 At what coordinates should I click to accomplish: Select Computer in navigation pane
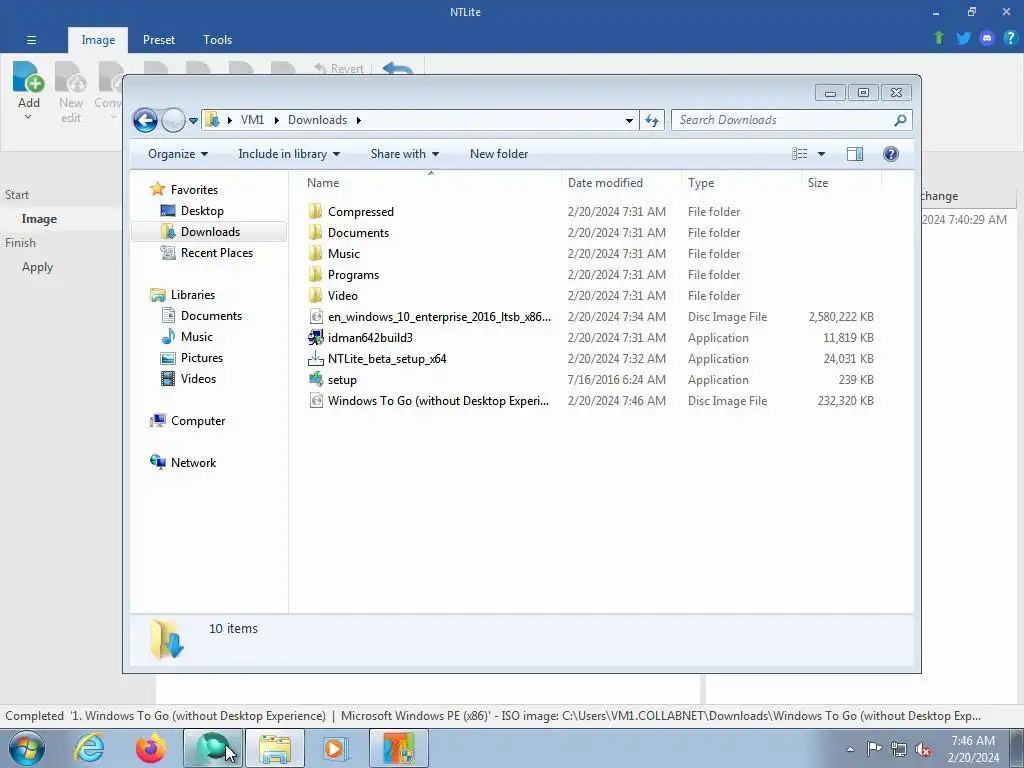click(197, 421)
